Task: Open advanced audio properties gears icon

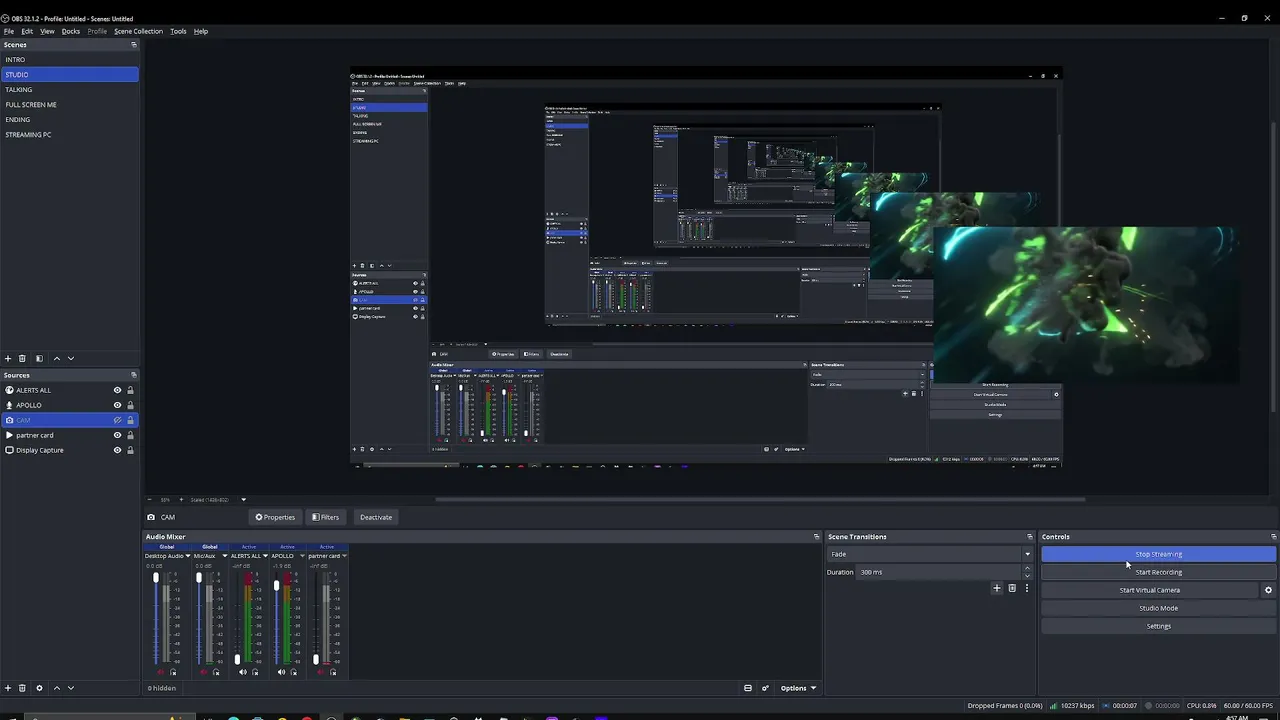Action: point(765,688)
